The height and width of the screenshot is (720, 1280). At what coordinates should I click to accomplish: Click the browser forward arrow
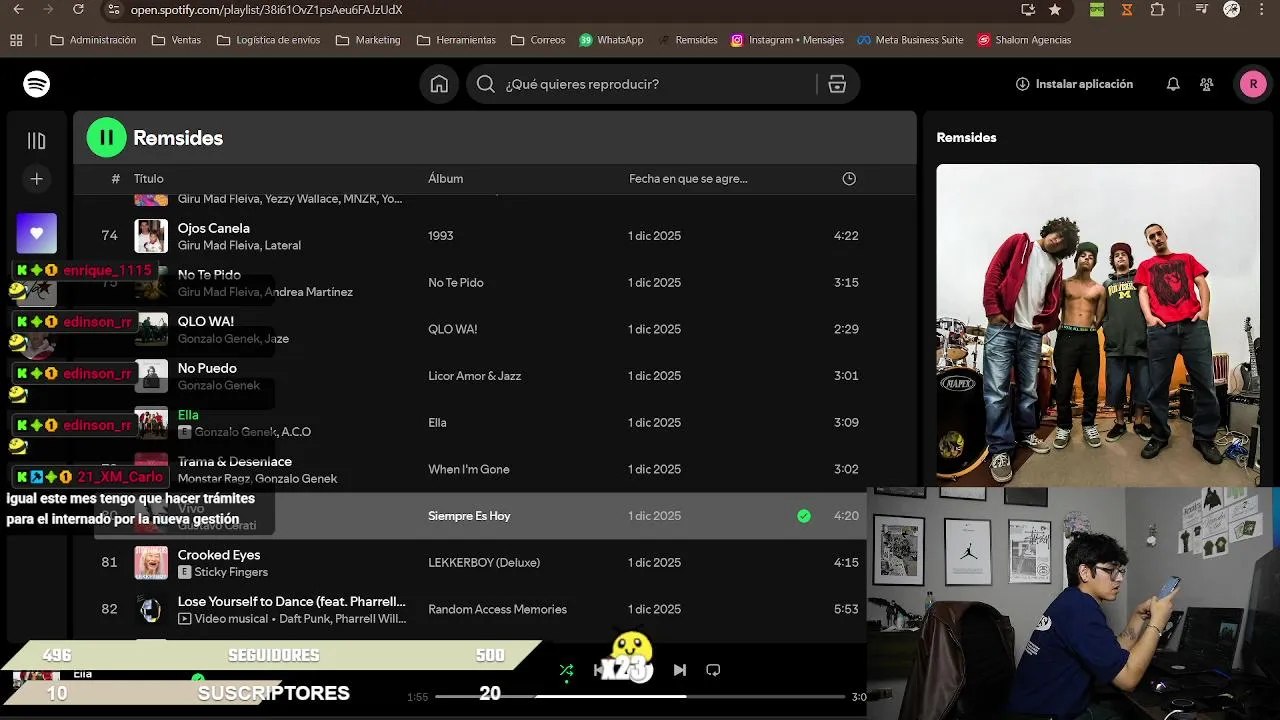pos(48,10)
